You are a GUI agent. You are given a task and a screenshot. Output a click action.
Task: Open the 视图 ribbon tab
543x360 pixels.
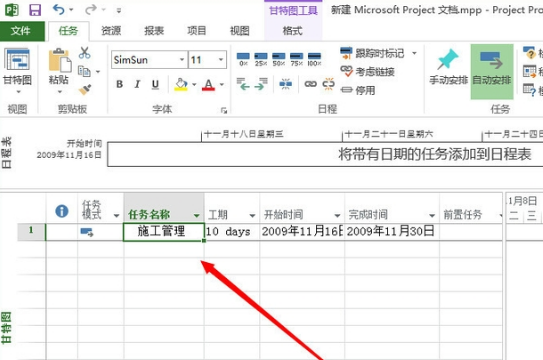tap(240, 31)
